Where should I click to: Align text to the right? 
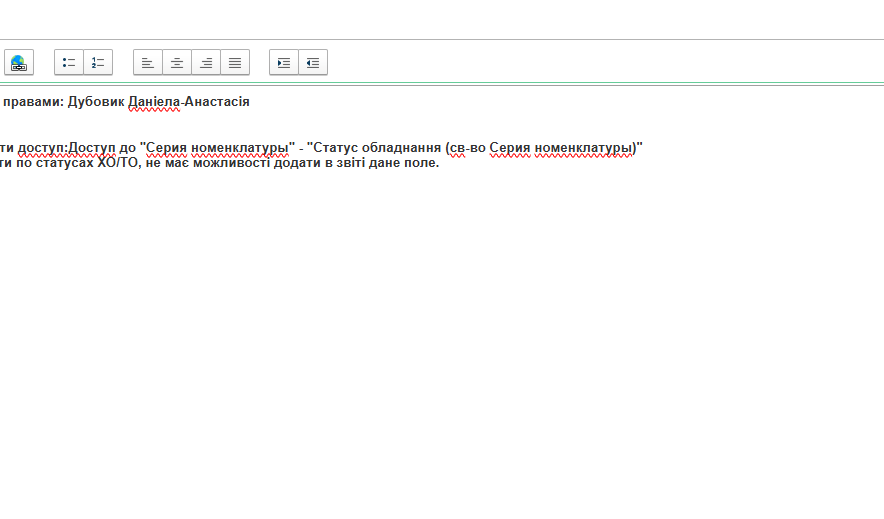(x=206, y=63)
